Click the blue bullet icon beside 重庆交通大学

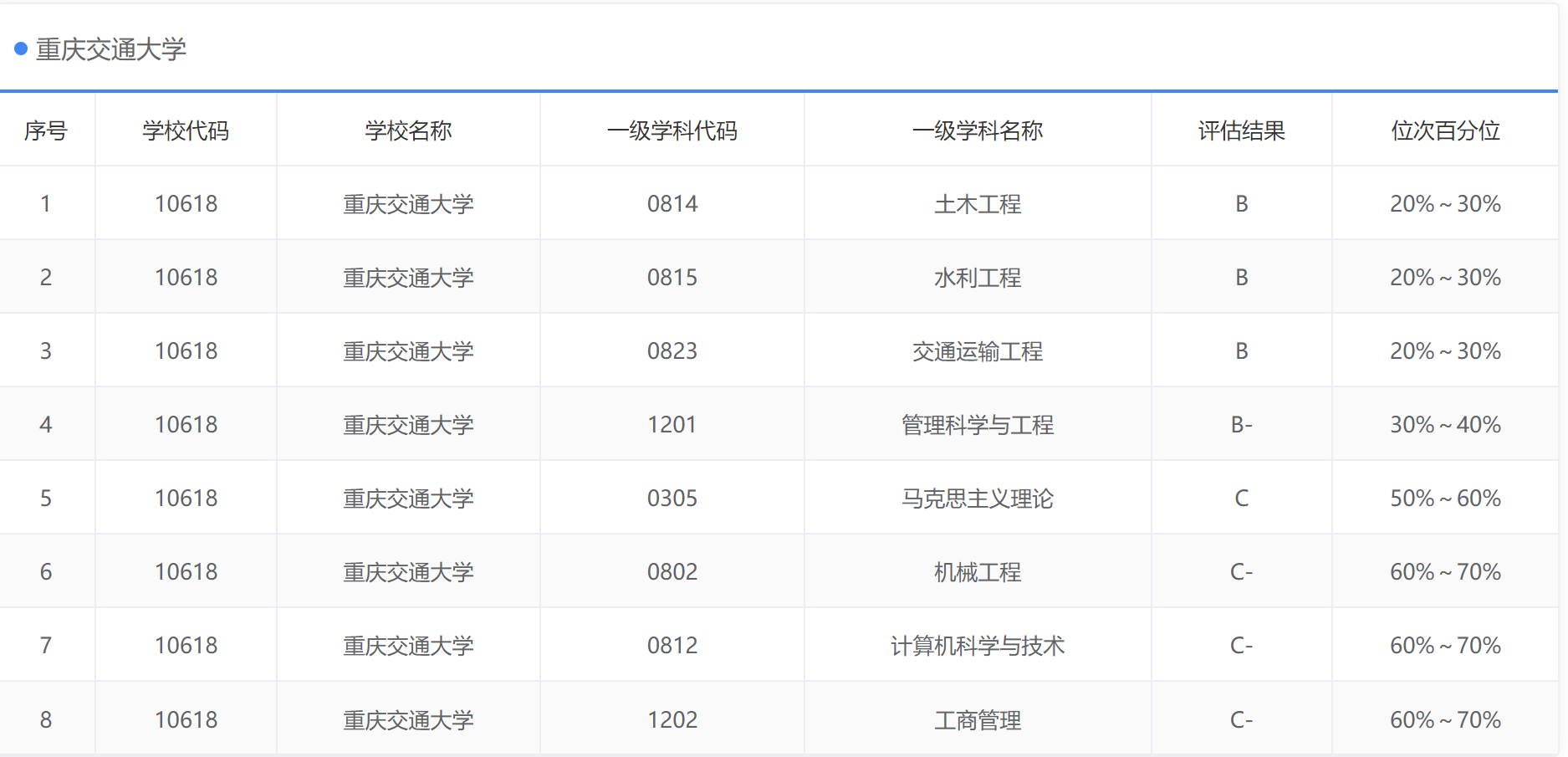tap(18, 50)
